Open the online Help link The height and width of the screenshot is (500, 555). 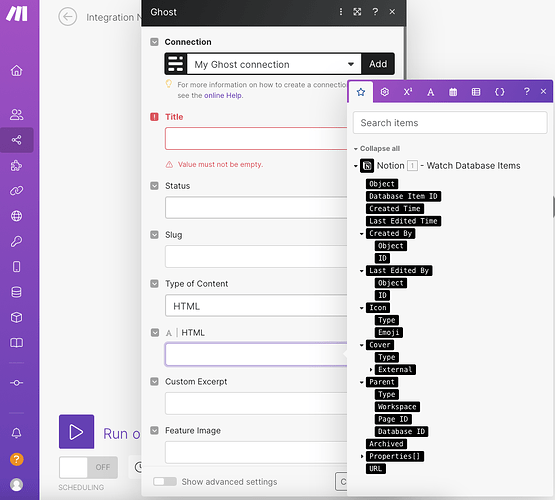[223, 96]
